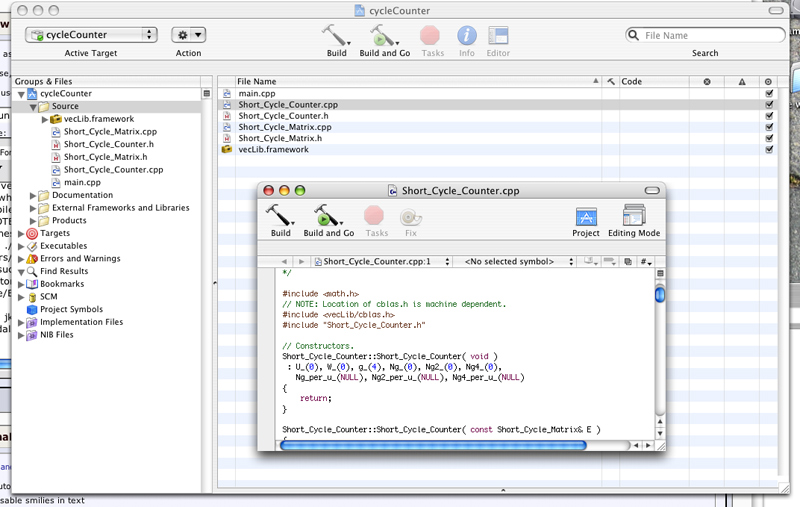Image resolution: width=800 pixels, height=507 pixels.
Task: Select Short_Cycle_Counter.h in the sidebar tree
Action: pyautogui.click(x=109, y=144)
